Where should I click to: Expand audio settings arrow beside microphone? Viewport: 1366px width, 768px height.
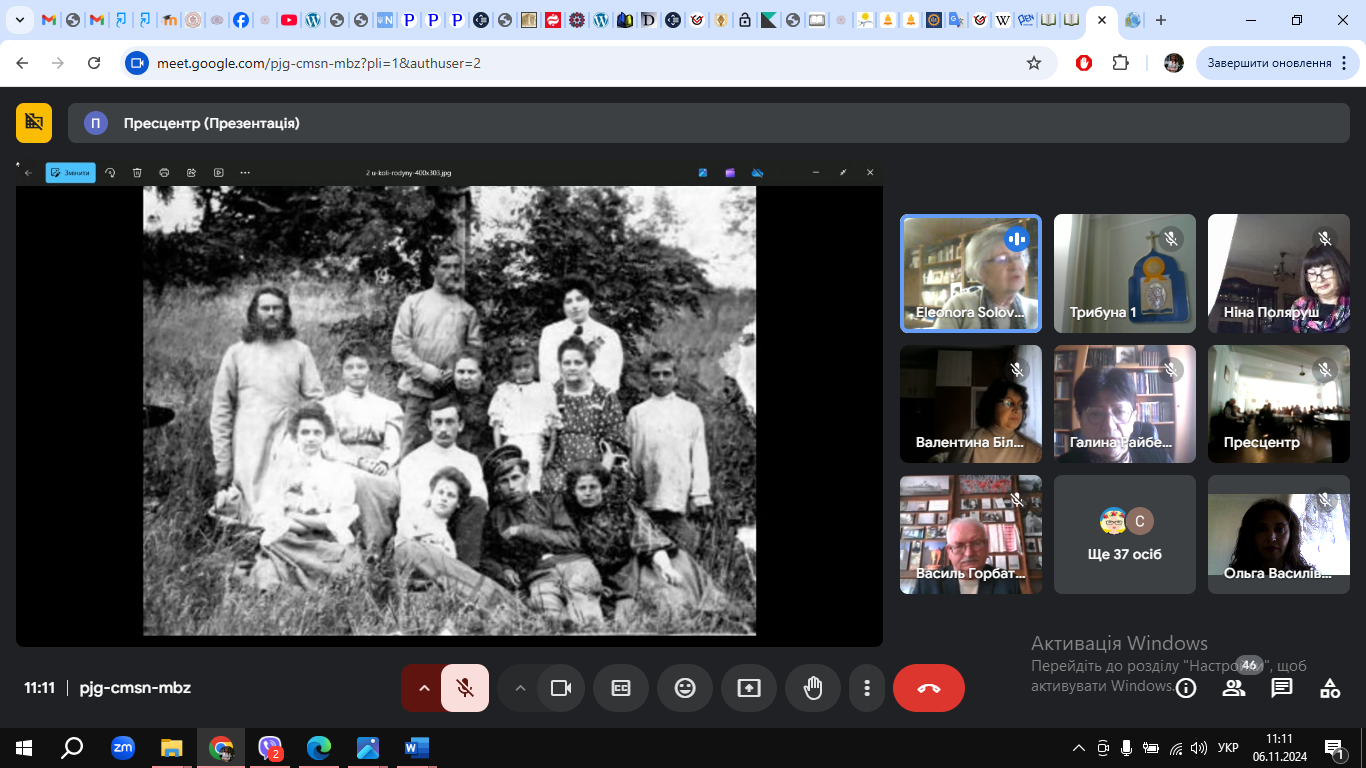click(423, 688)
